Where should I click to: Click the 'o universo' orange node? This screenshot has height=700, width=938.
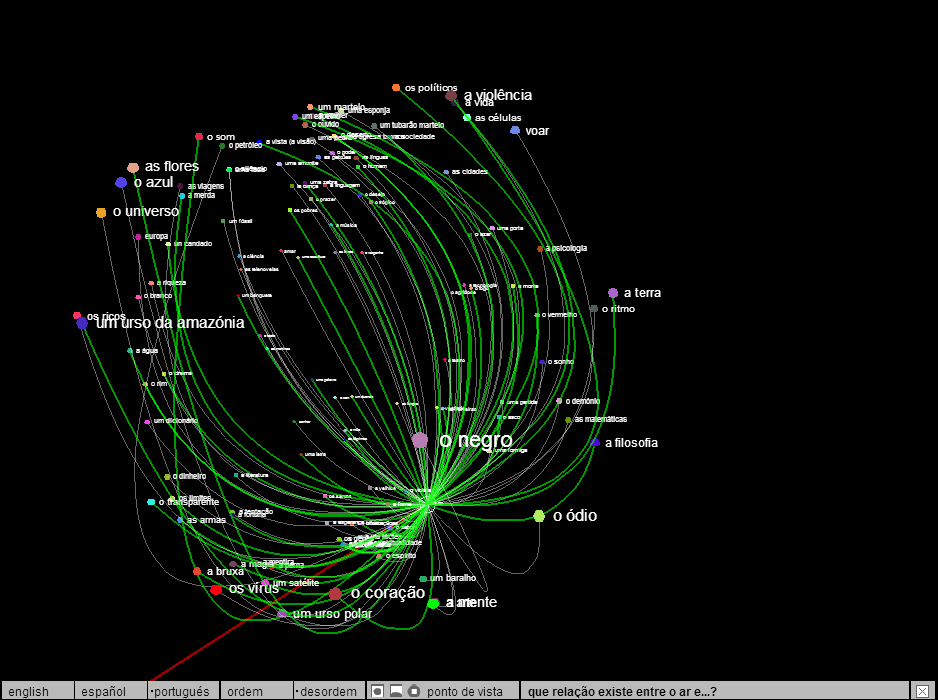point(101,213)
